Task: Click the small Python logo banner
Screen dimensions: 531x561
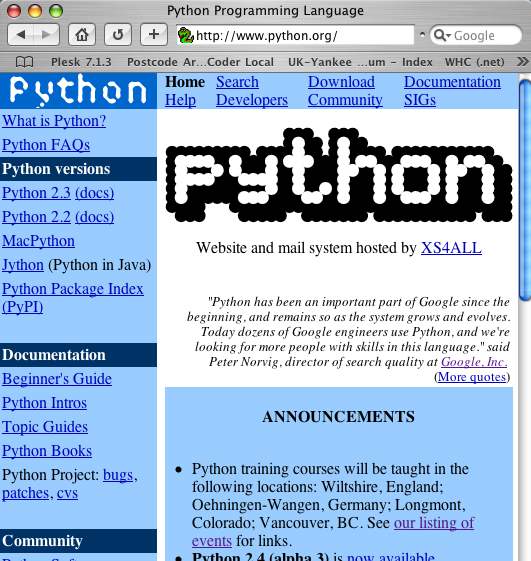Action: (x=78, y=91)
